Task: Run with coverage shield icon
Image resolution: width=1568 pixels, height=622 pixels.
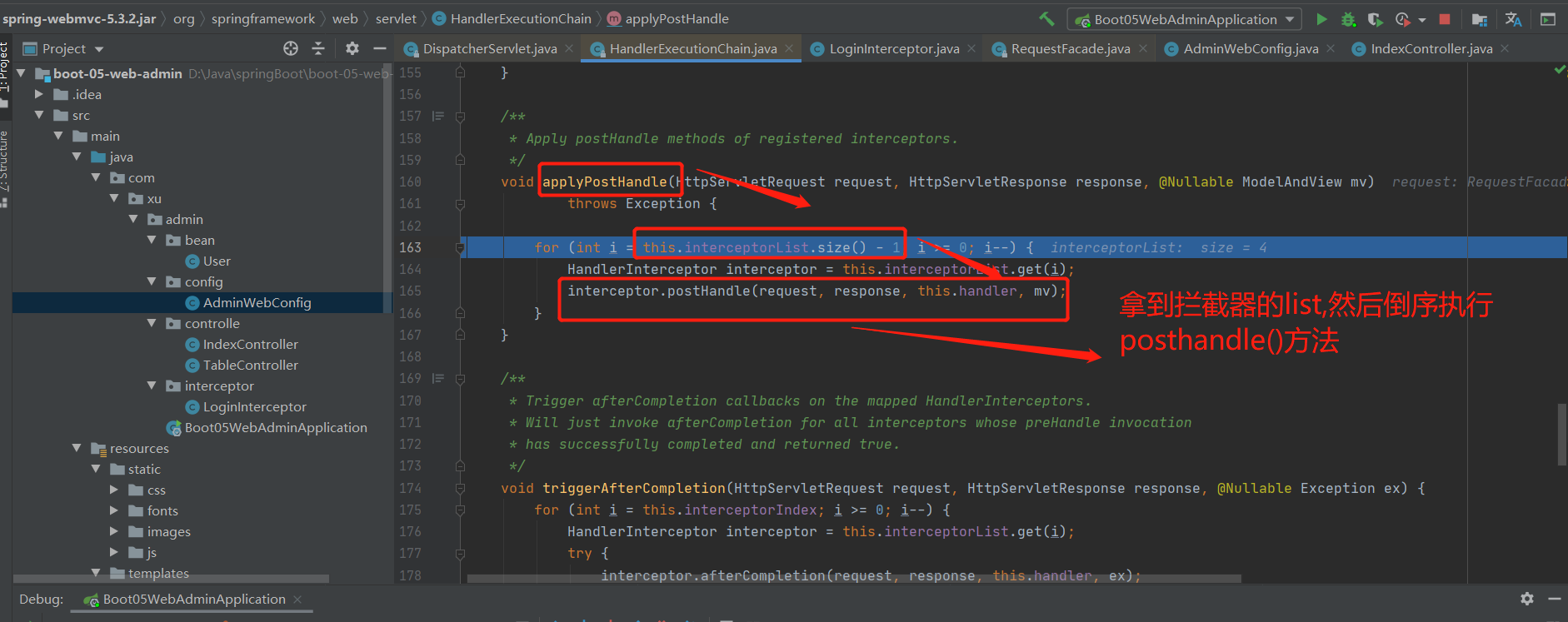Action: 1375,19
